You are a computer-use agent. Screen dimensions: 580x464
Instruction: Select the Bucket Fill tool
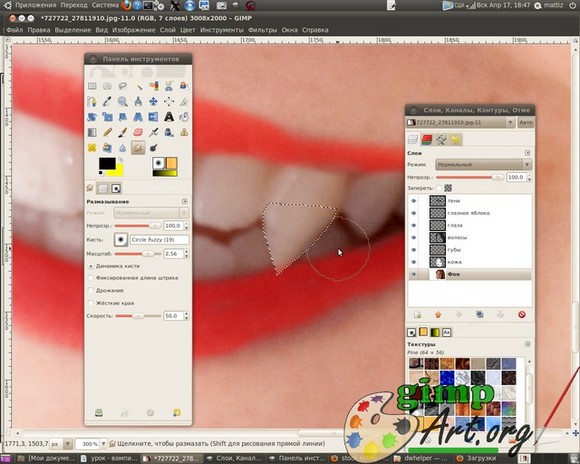click(184, 117)
